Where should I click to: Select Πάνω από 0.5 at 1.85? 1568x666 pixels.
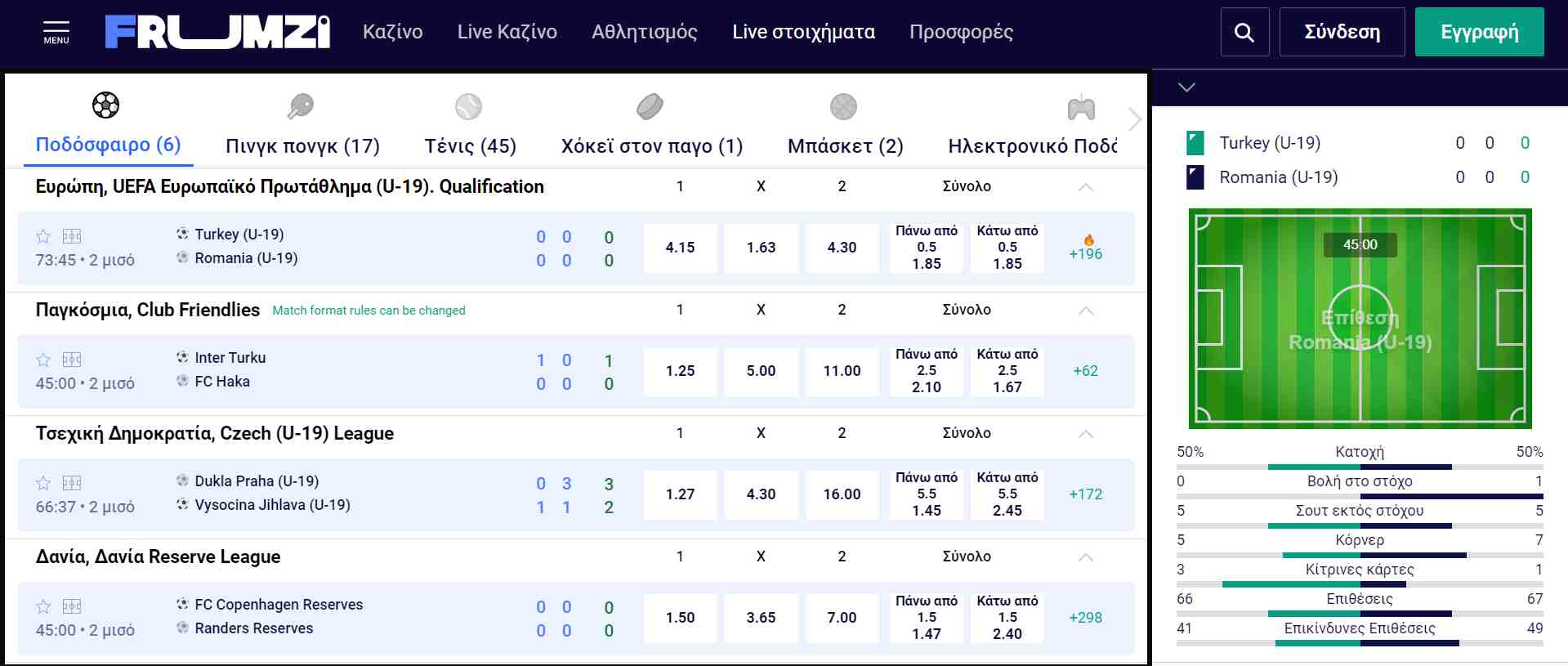click(927, 248)
